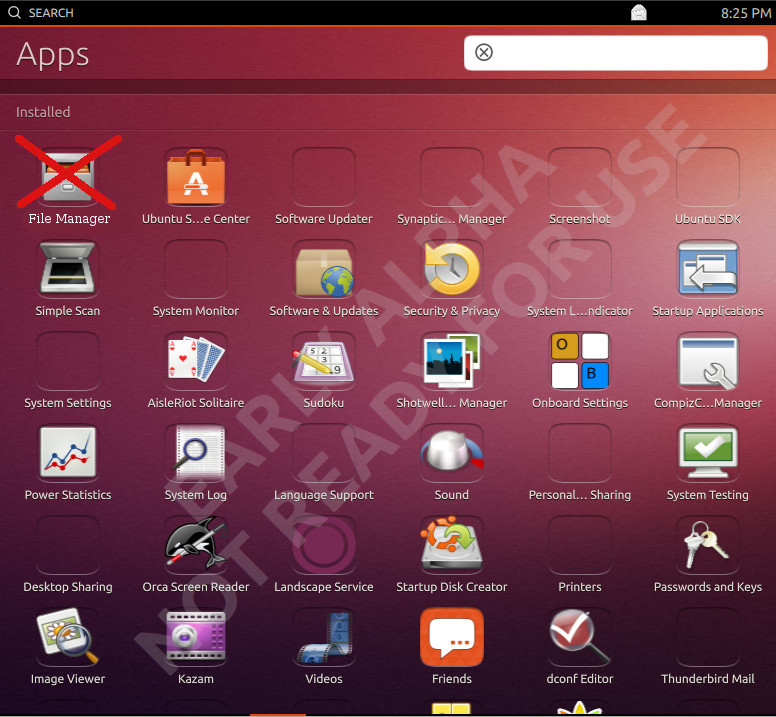Screen dimensions: 776x717
Task: Open System Monitor
Action: point(196,269)
